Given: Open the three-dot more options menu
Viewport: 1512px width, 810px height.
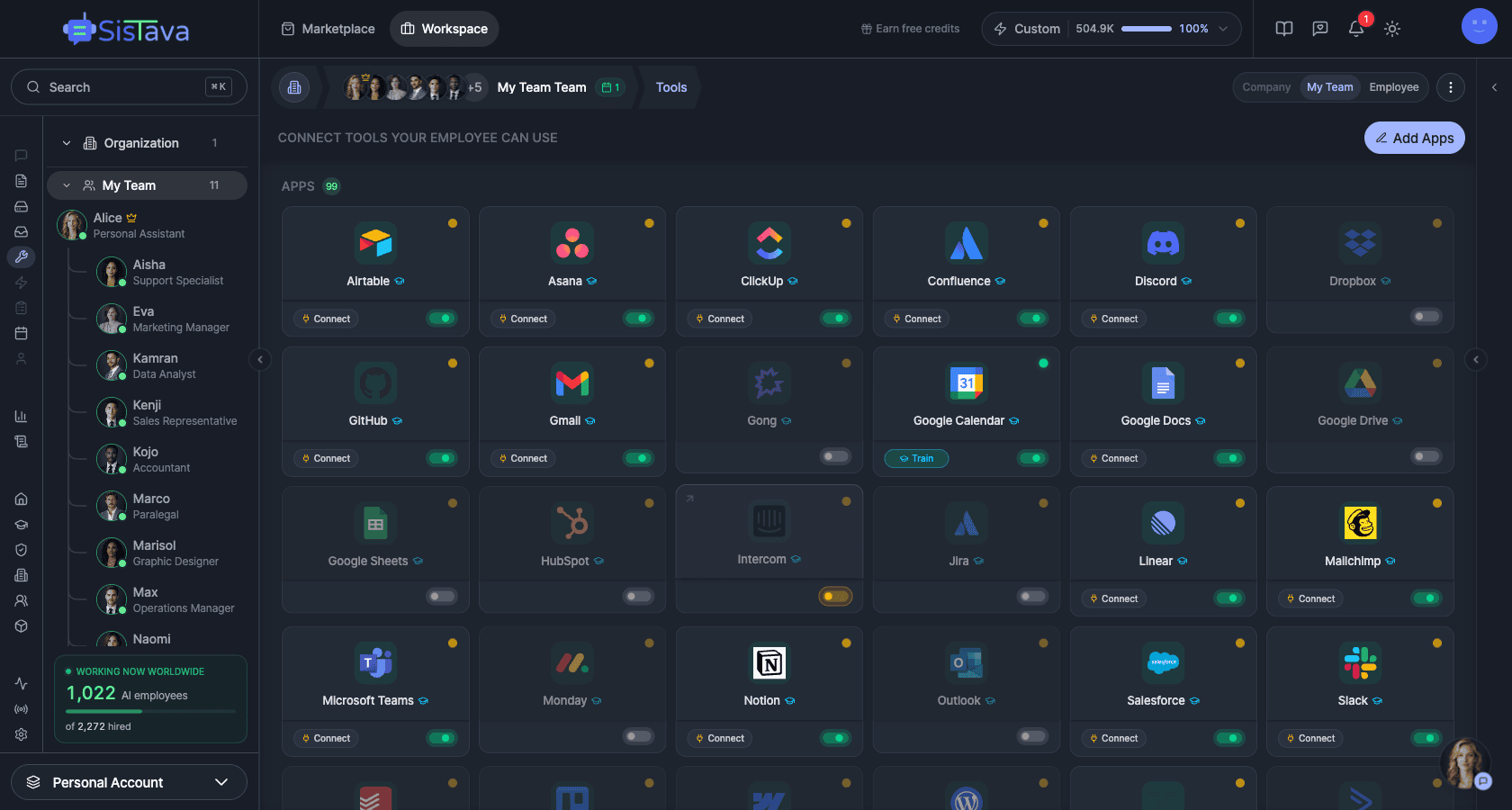Looking at the screenshot, I should pyautogui.click(x=1450, y=87).
